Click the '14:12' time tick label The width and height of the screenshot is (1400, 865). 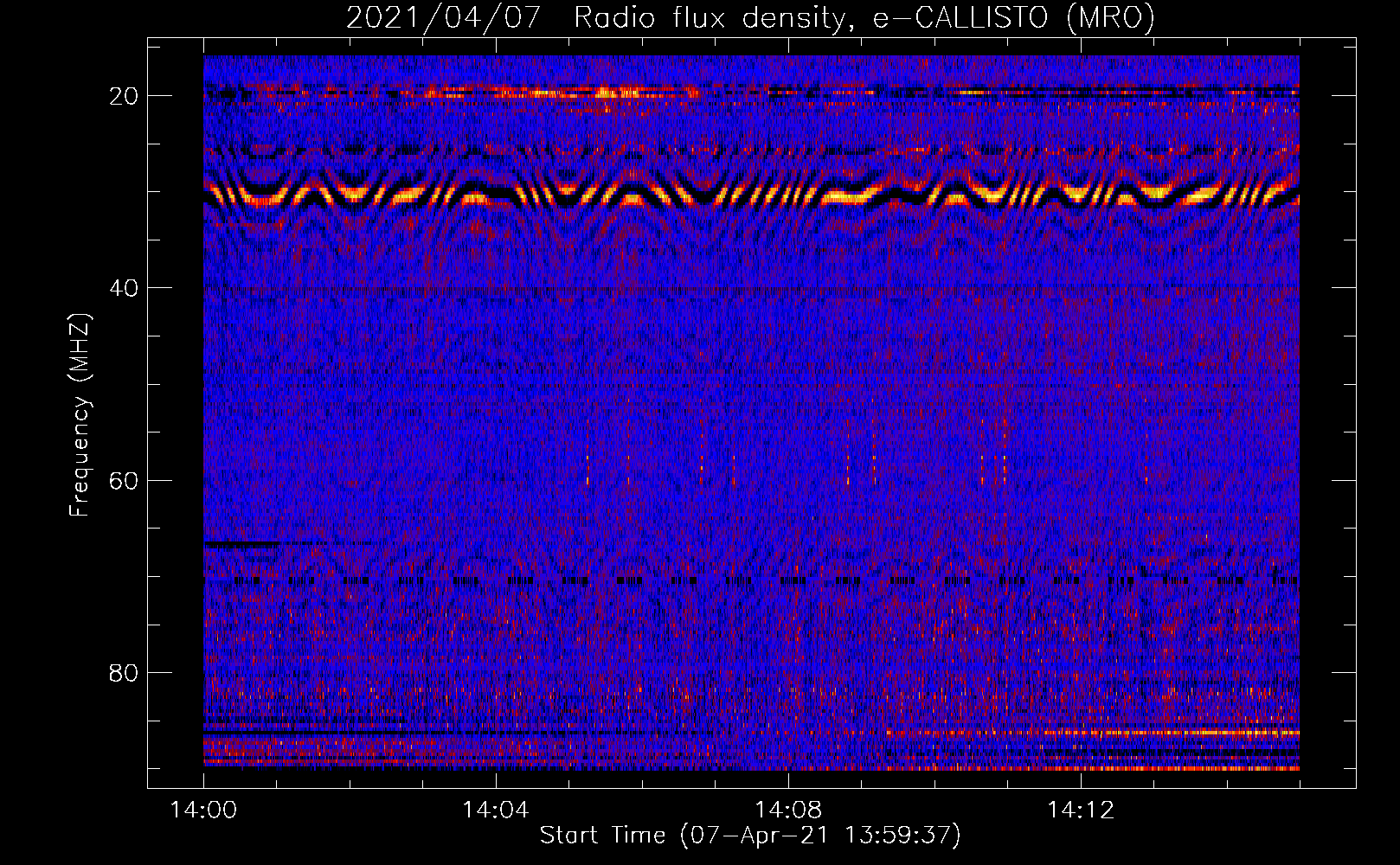click(x=1081, y=811)
